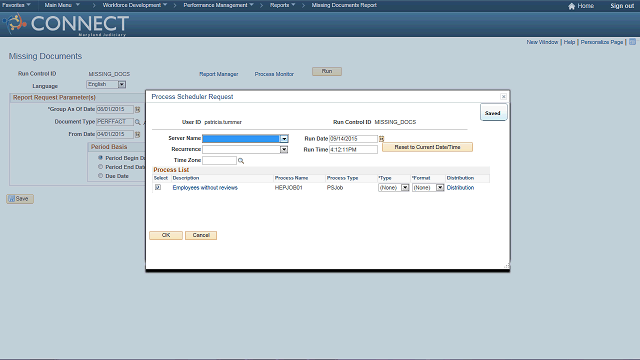This screenshot has width=640, height=360.
Task: Click the CONNECT logo
Action: (x=66, y=24)
